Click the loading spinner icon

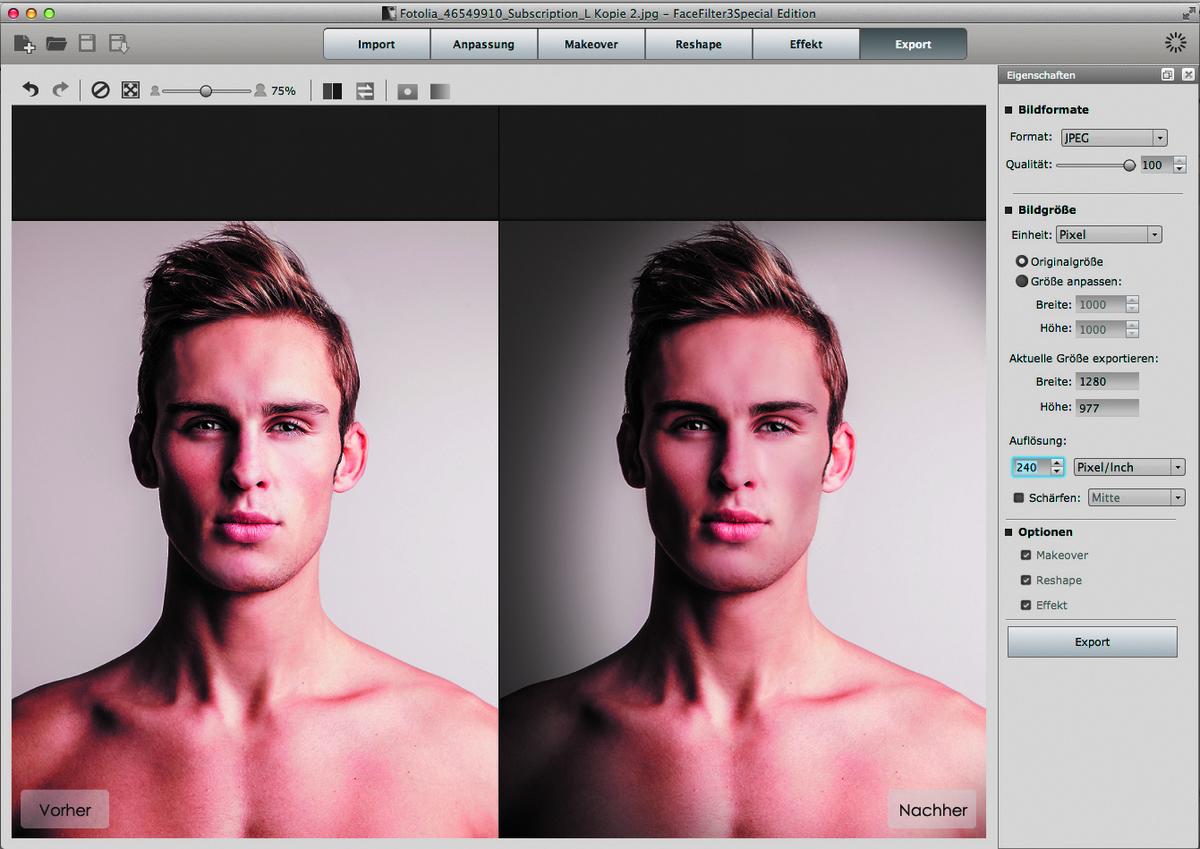click(x=1175, y=42)
